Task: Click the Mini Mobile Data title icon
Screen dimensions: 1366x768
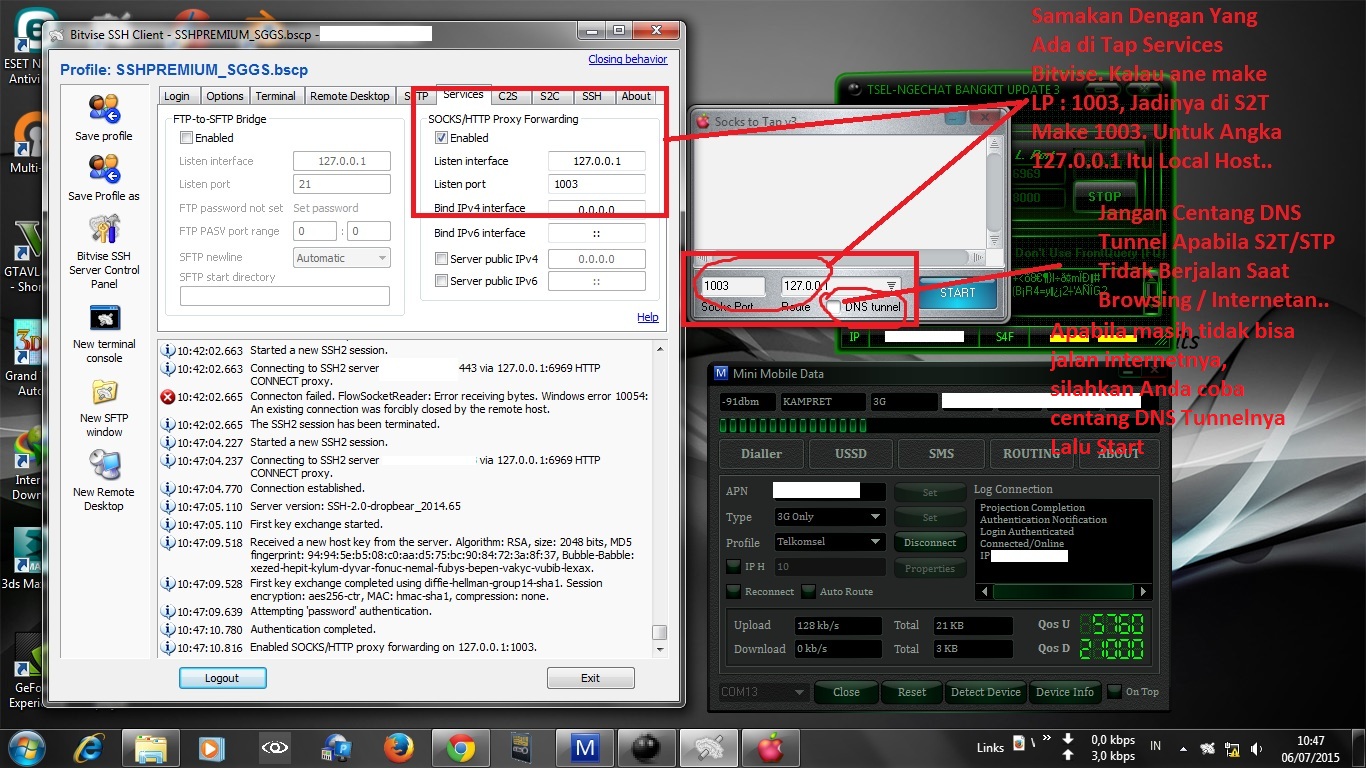Action: click(x=721, y=374)
